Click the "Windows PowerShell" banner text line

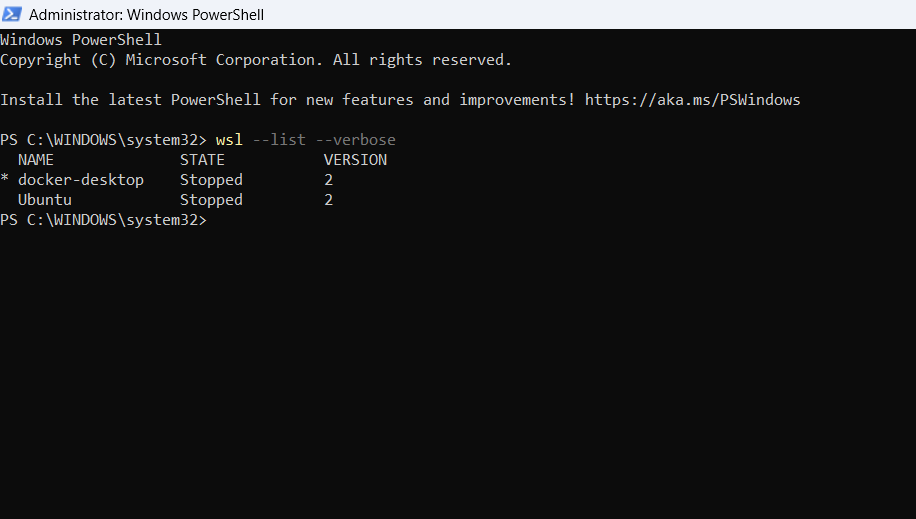coord(81,40)
